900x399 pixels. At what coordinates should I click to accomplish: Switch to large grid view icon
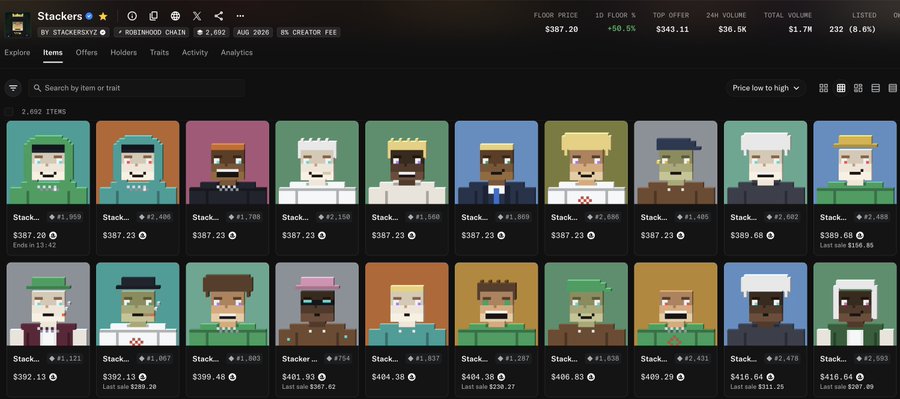pyautogui.click(x=824, y=88)
